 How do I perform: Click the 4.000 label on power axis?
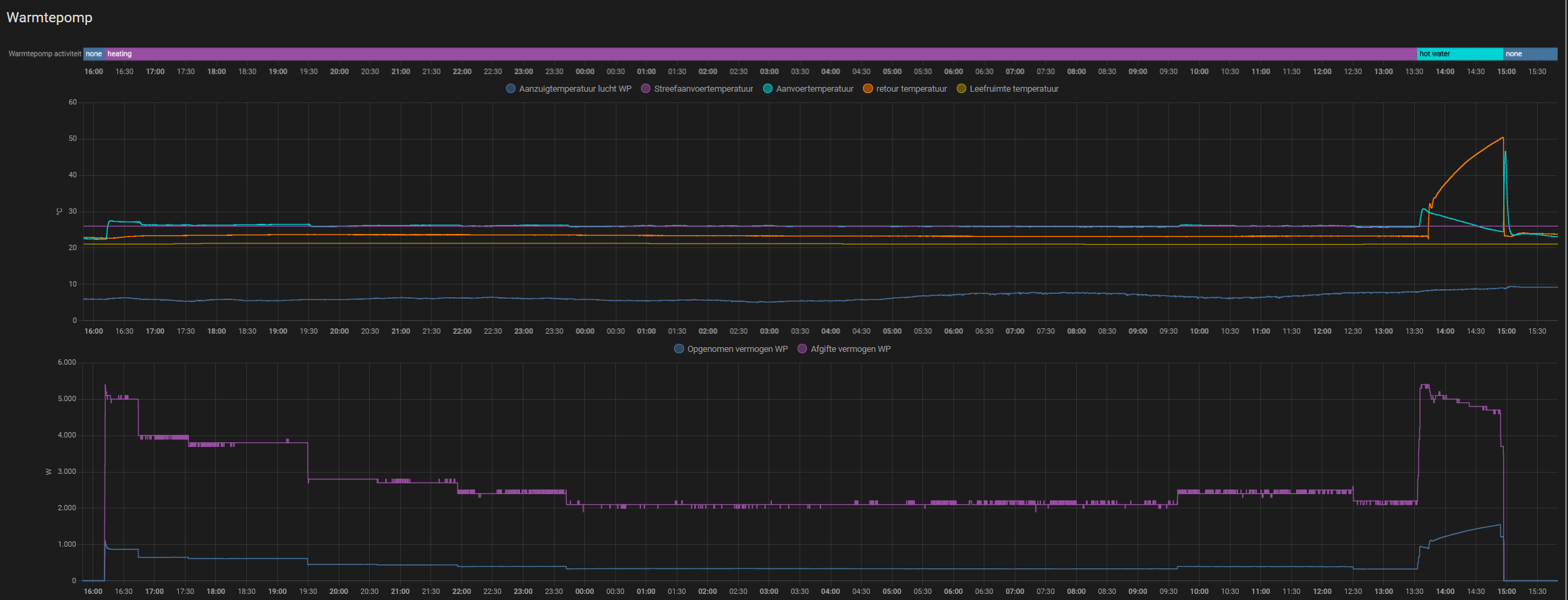pos(67,436)
